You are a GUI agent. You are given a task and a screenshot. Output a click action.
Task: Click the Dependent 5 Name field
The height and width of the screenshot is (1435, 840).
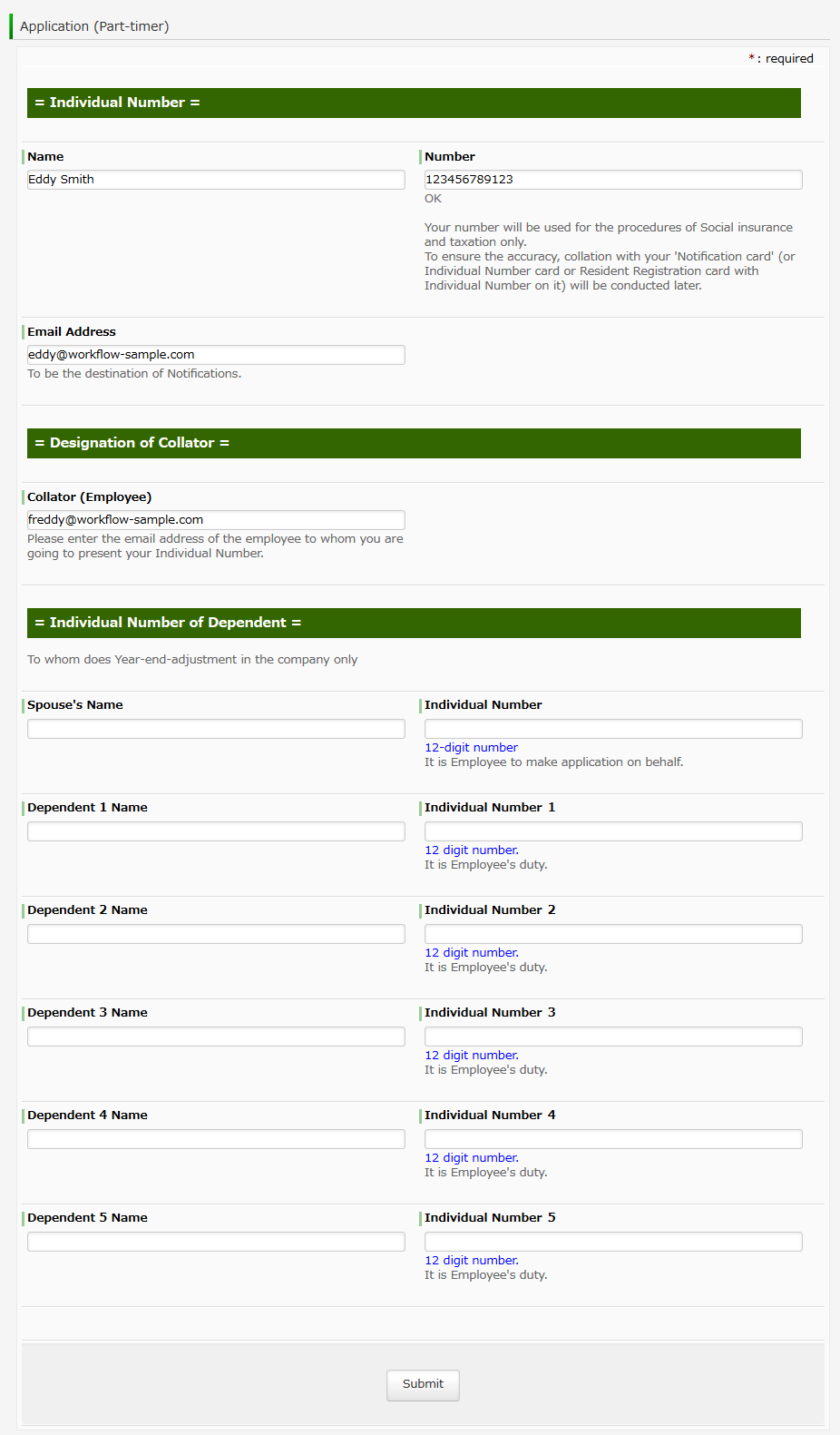(x=216, y=1242)
